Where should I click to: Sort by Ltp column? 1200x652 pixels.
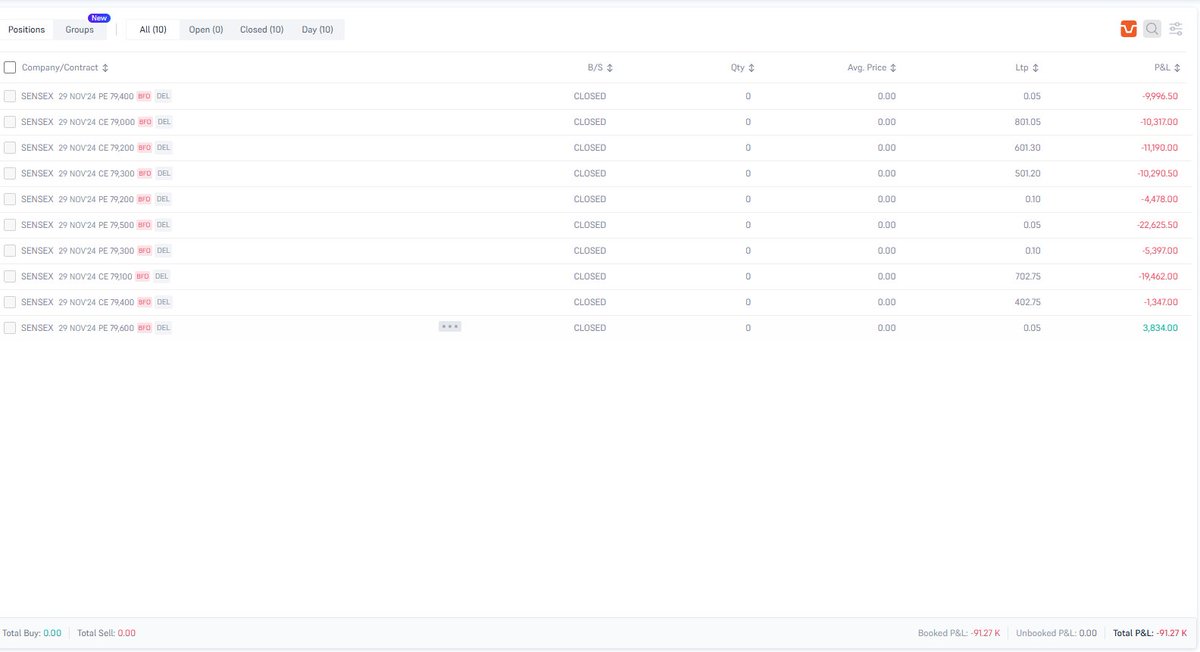(1027, 68)
